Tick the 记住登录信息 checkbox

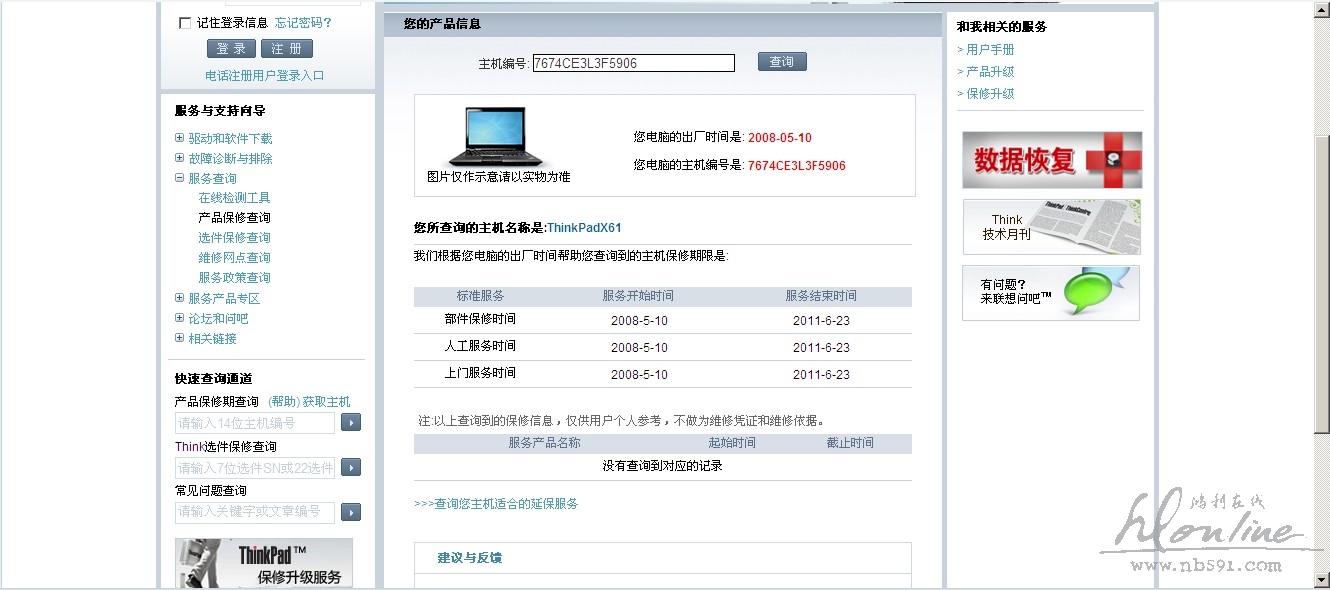coord(184,23)
